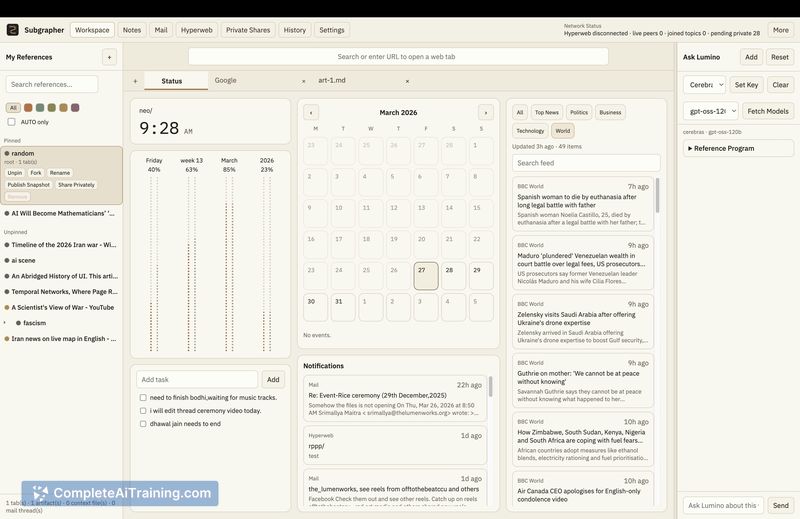Screen dimensions: 800x519
Task: Open the Mail section
Action: tap(161, 30)
